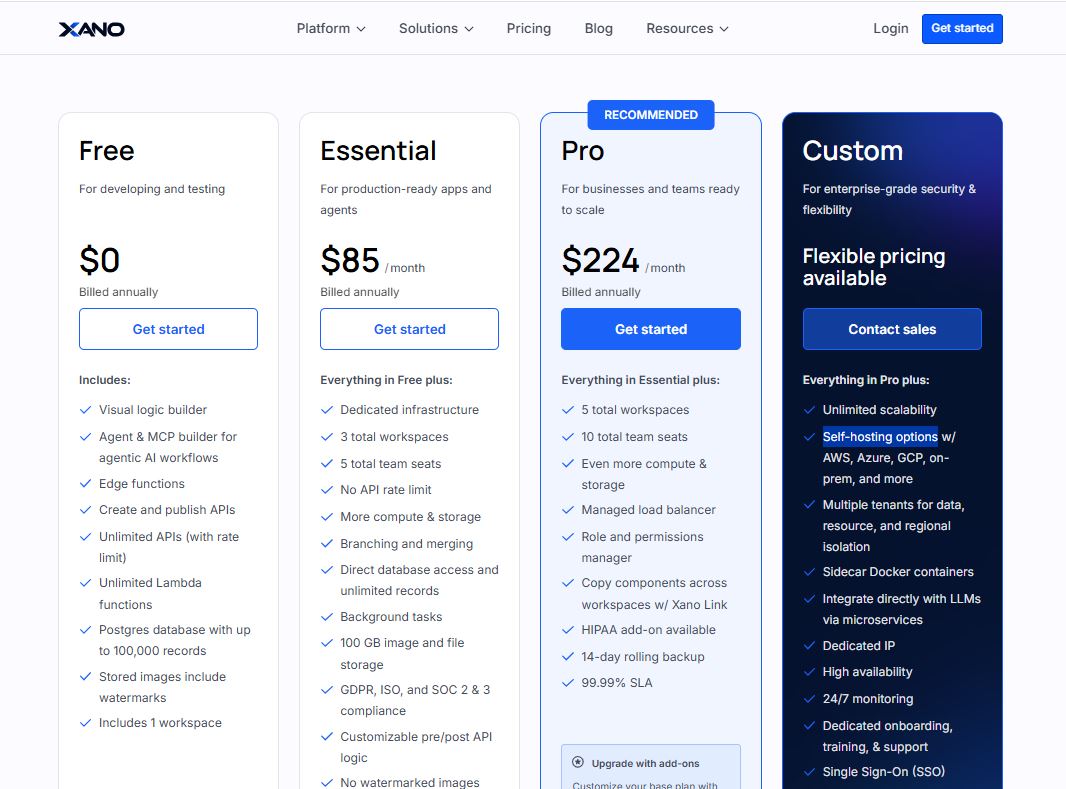Click the checkmark beside Background tasks
The height and width of the screenshot is (789, 1066).
327,617
